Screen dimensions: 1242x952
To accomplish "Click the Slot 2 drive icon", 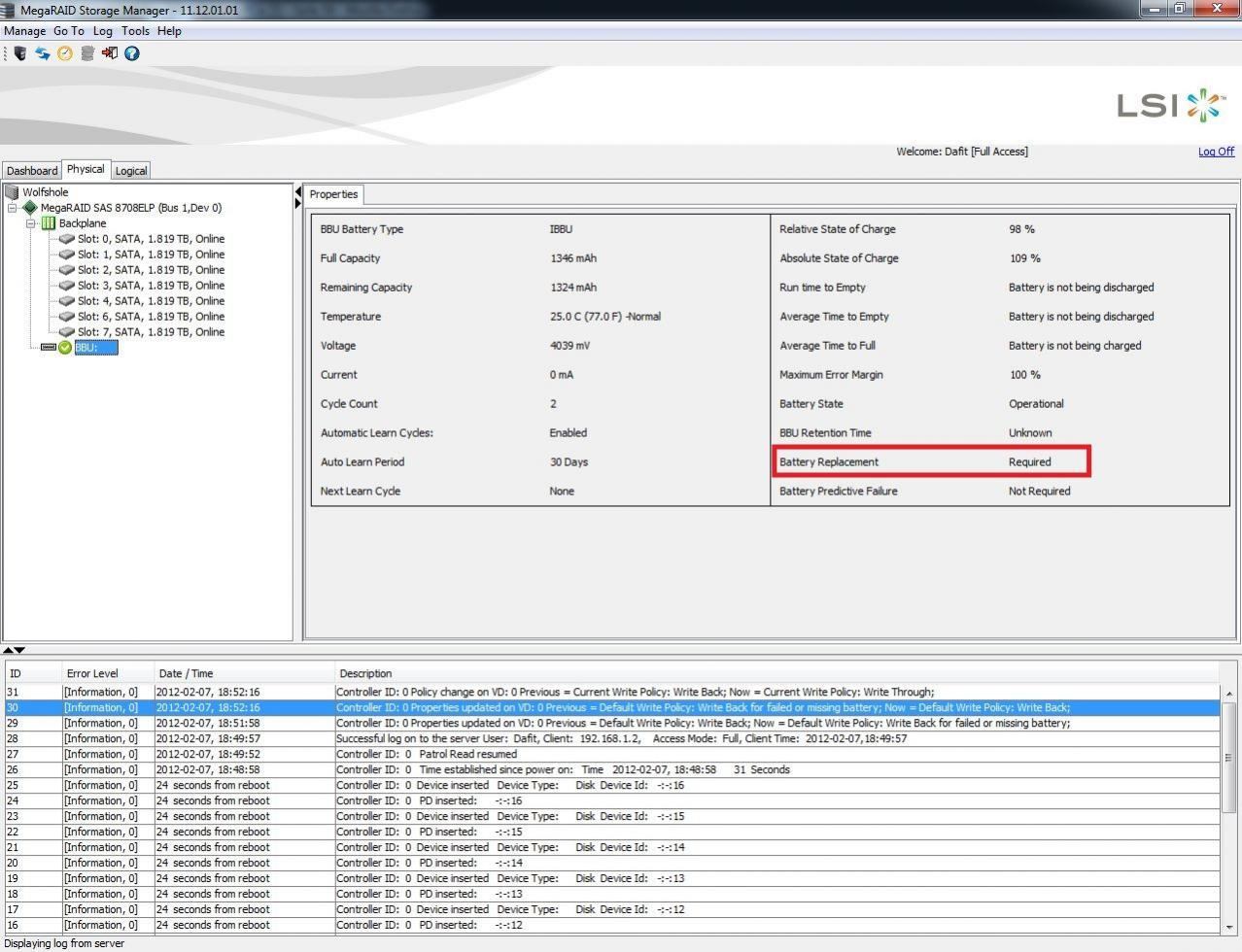I will [x=67, y=270].
